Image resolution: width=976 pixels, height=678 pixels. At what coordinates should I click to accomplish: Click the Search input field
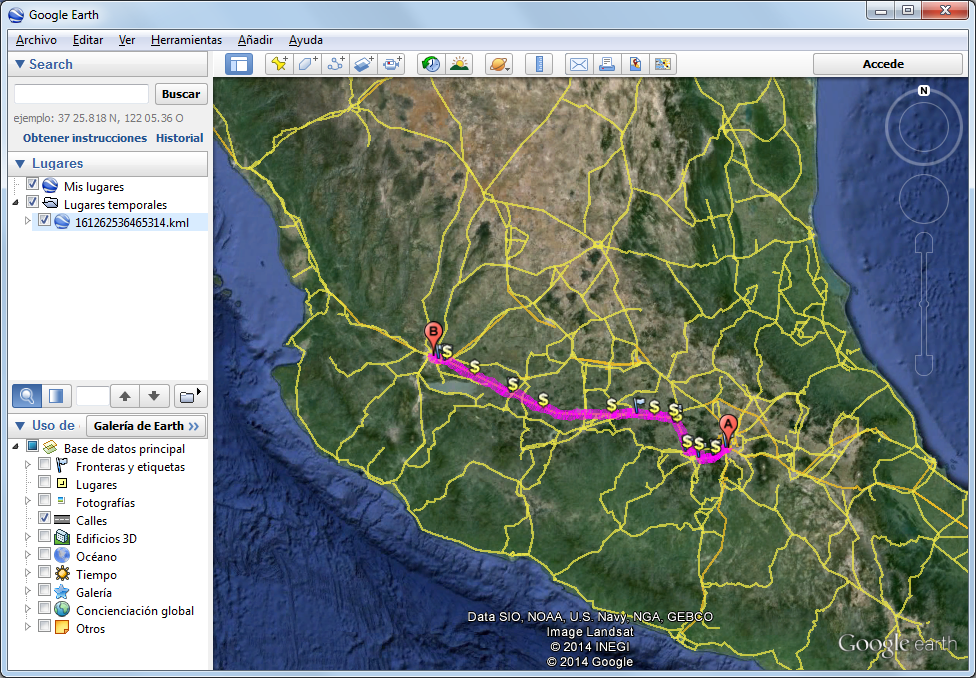click(81, 94)
